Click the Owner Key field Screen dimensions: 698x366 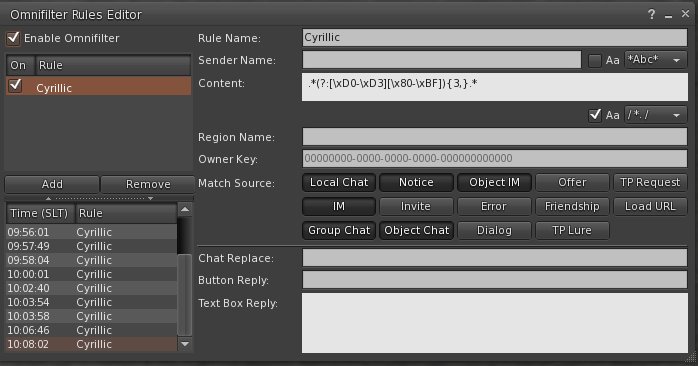point(495,159)
